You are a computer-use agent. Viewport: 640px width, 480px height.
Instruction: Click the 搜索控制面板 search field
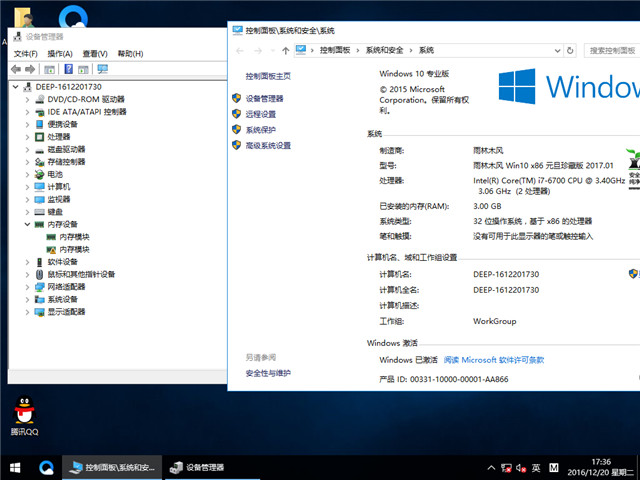612,51
